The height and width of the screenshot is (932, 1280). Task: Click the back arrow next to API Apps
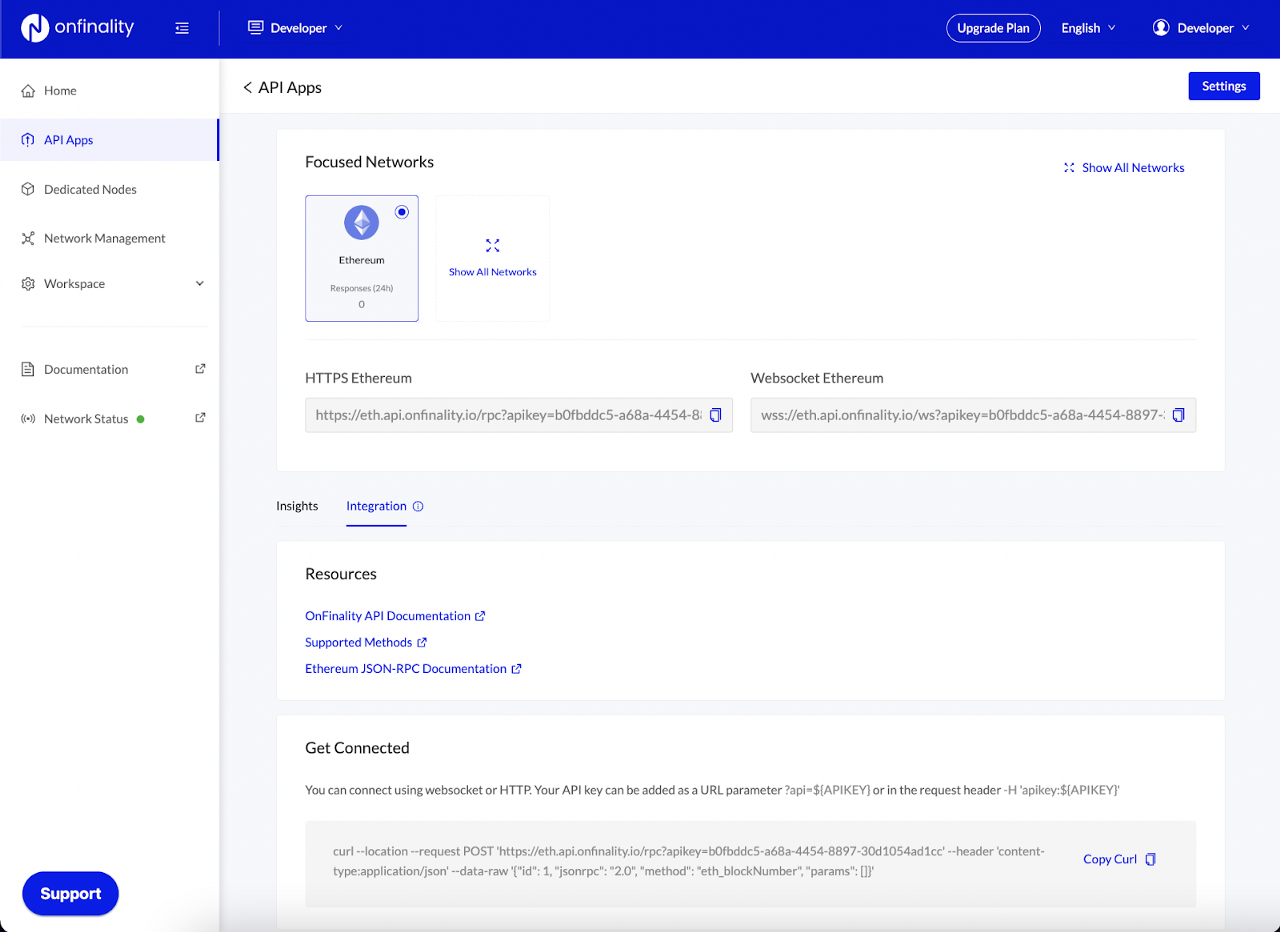[247, 88]
